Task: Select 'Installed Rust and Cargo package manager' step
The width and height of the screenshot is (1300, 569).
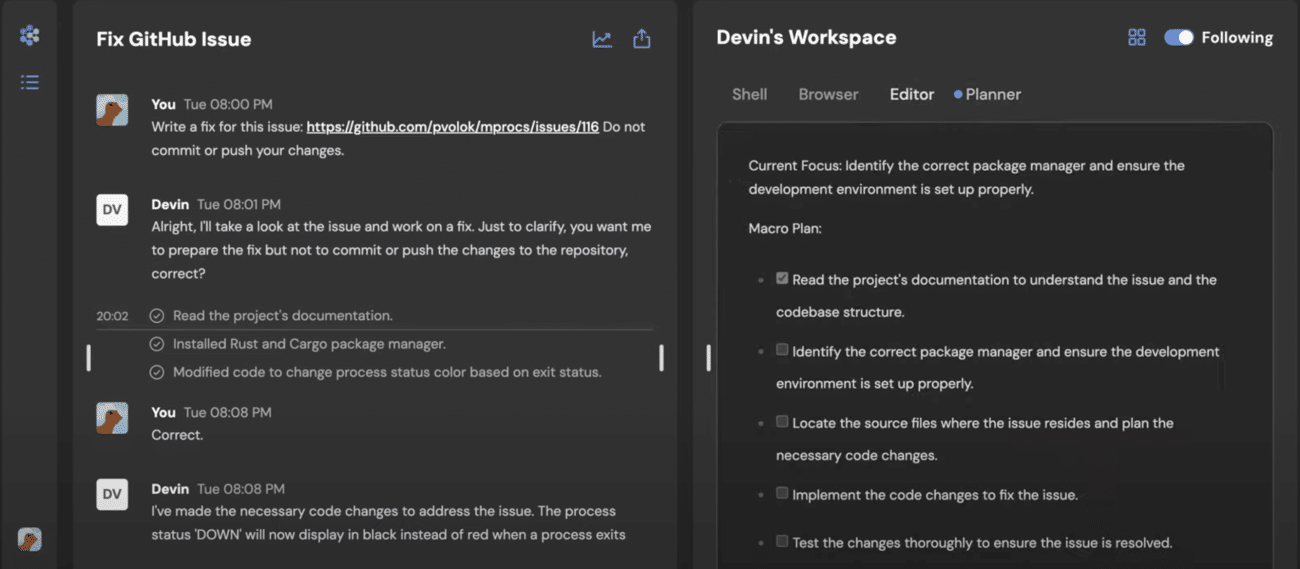Action: 309,344
